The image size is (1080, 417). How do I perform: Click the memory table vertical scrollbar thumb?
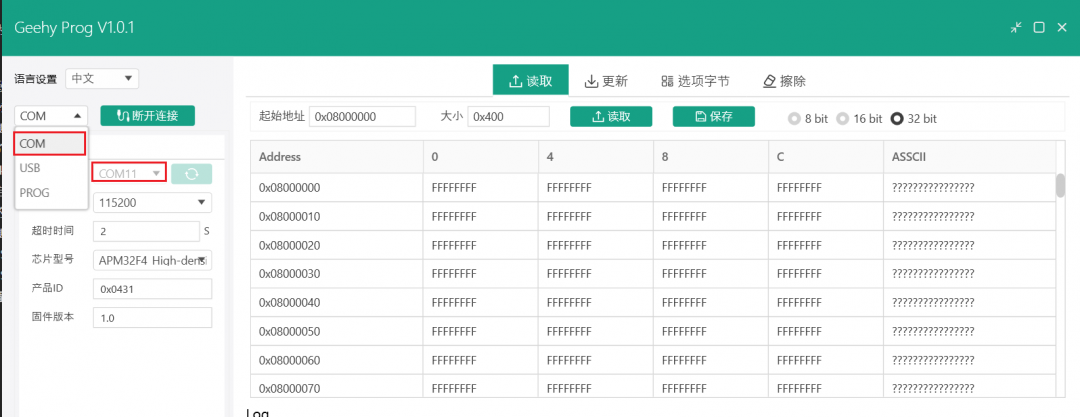pos(1061,185)
